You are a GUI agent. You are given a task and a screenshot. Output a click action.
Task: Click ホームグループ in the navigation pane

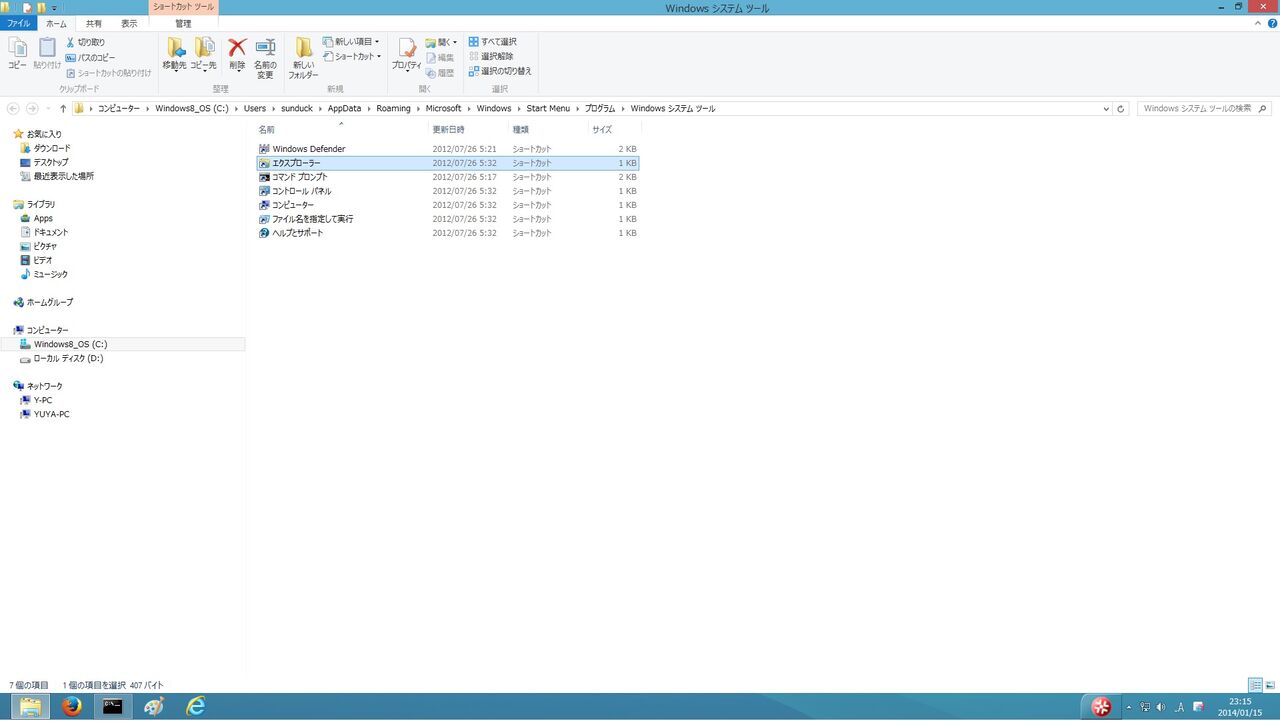[50, 302]
